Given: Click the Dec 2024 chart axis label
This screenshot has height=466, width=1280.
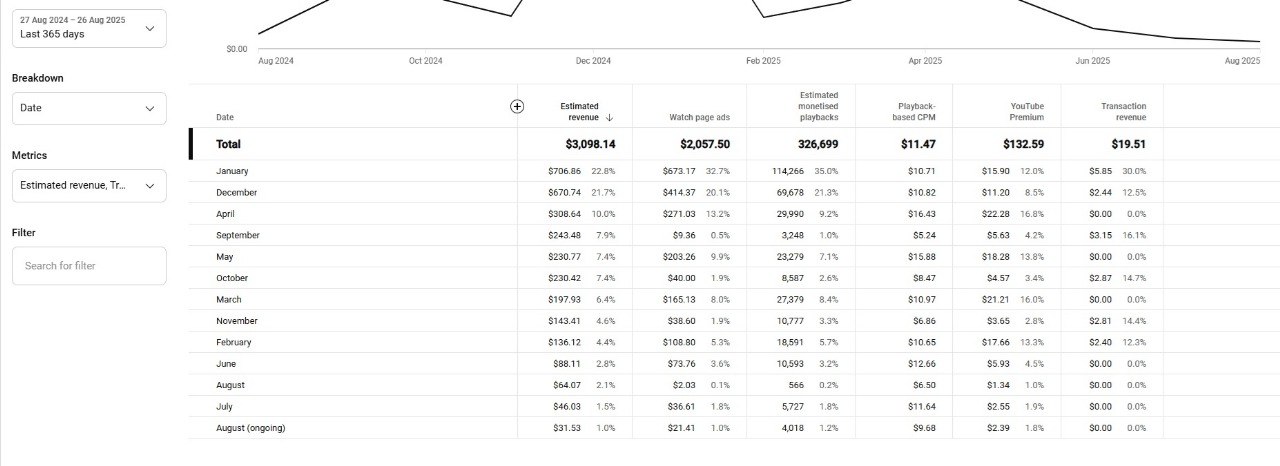Looking at the screenshot, I should coord(593,61).
